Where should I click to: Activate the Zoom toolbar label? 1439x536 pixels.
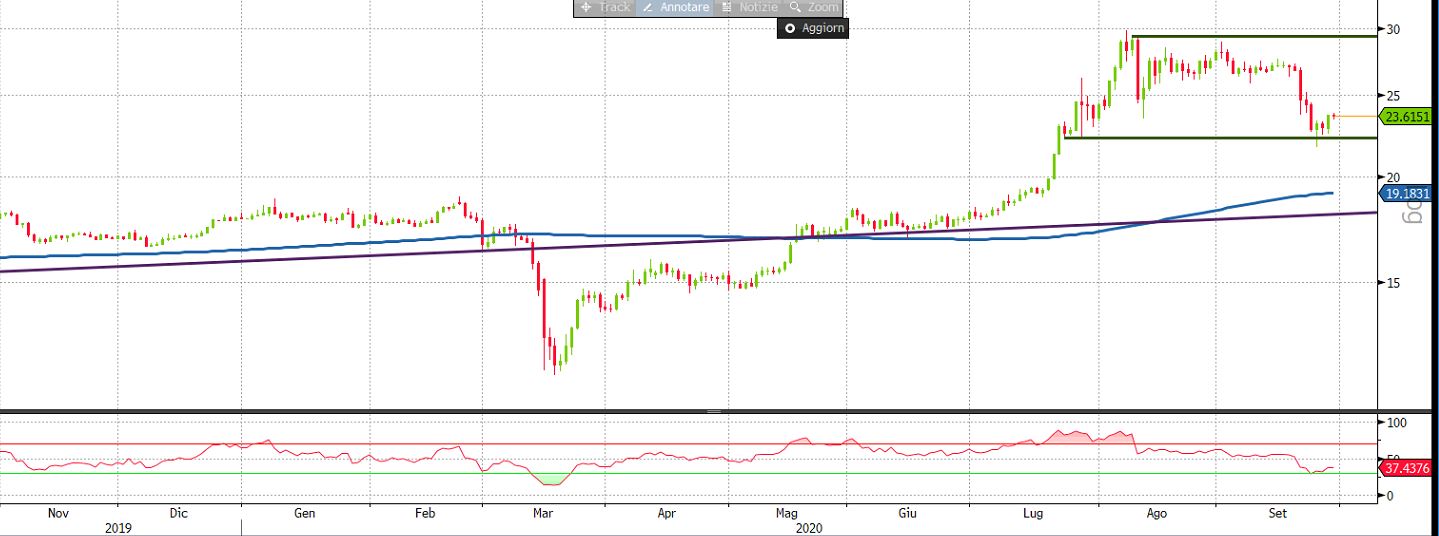[823, 7]
